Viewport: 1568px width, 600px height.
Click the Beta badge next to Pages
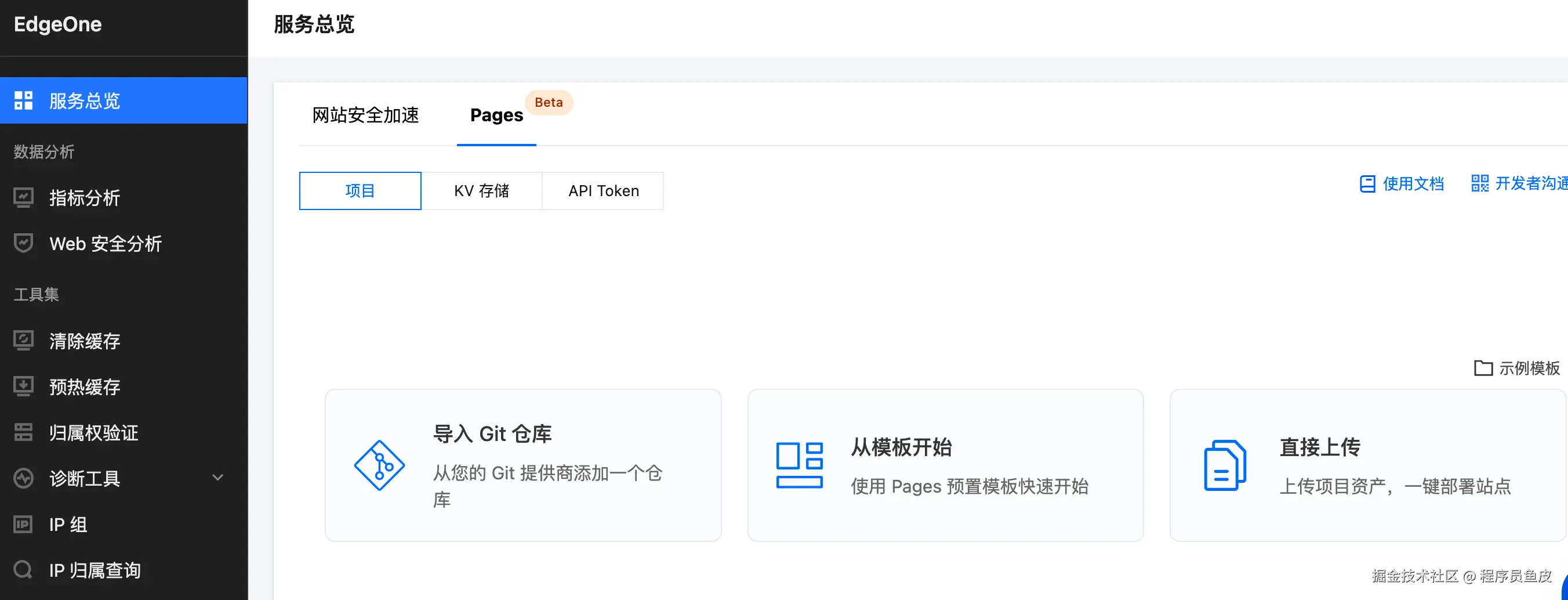click(549, 102)
